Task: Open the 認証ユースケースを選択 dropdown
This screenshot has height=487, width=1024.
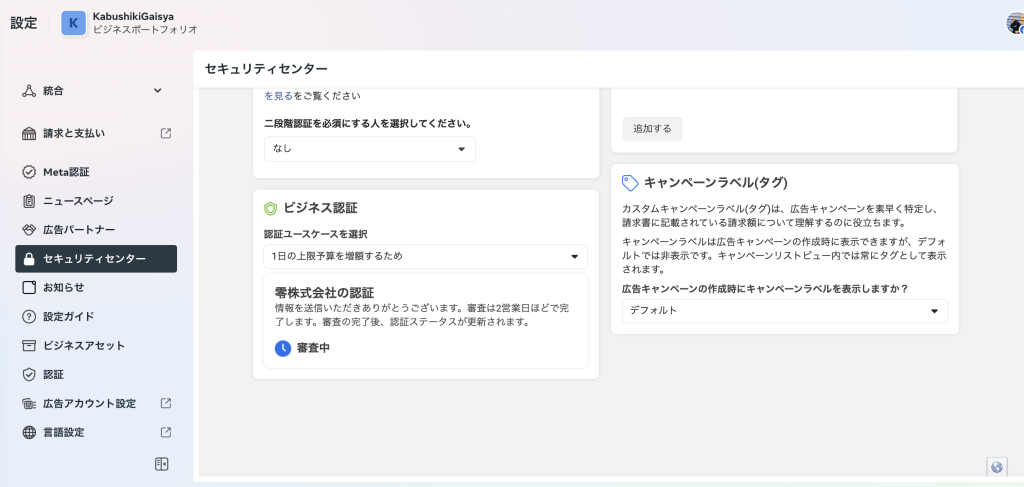Action: 425,257
